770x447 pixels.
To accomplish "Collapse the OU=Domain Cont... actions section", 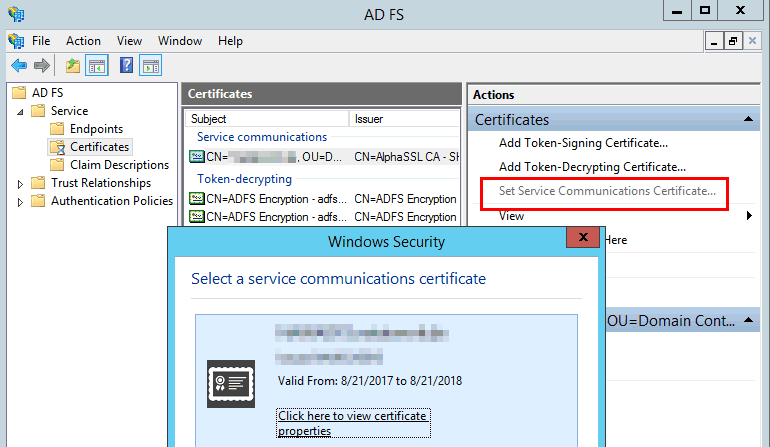I will click(748, 320).
